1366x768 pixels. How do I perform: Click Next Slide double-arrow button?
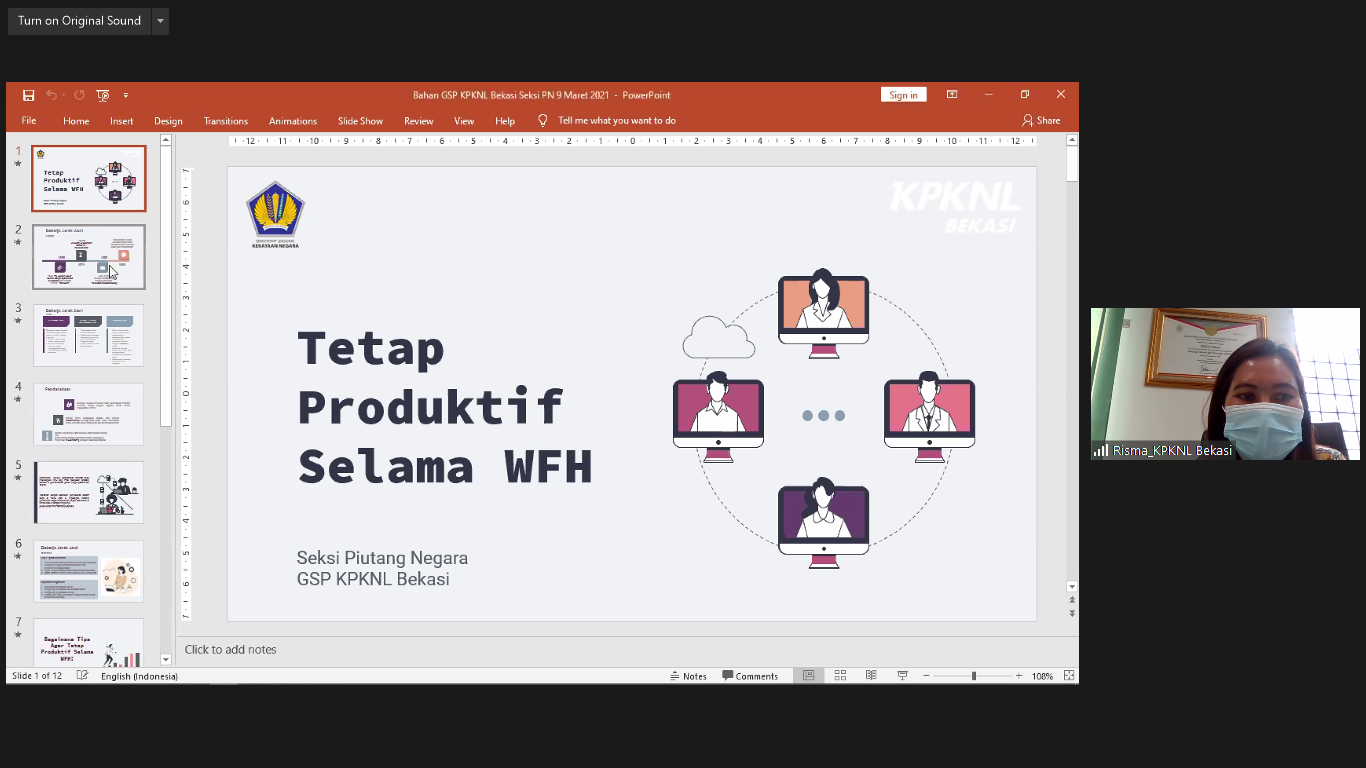tap(1072, 613)
